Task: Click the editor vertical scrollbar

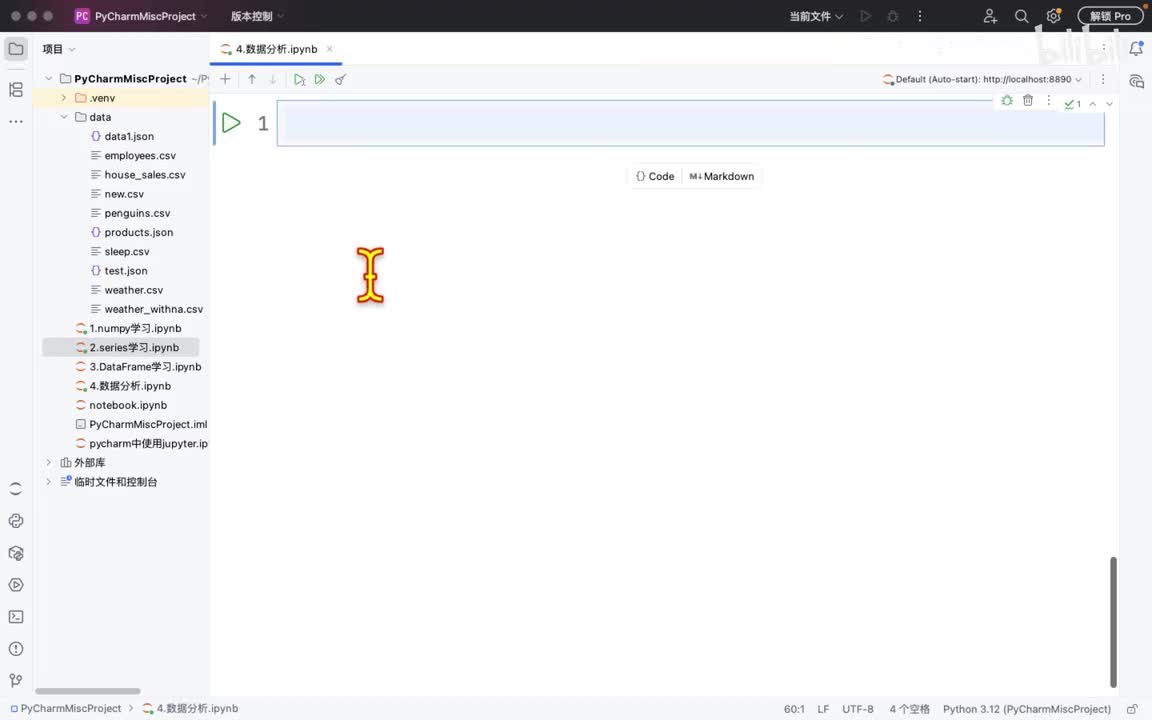Action: (1113, 622)
